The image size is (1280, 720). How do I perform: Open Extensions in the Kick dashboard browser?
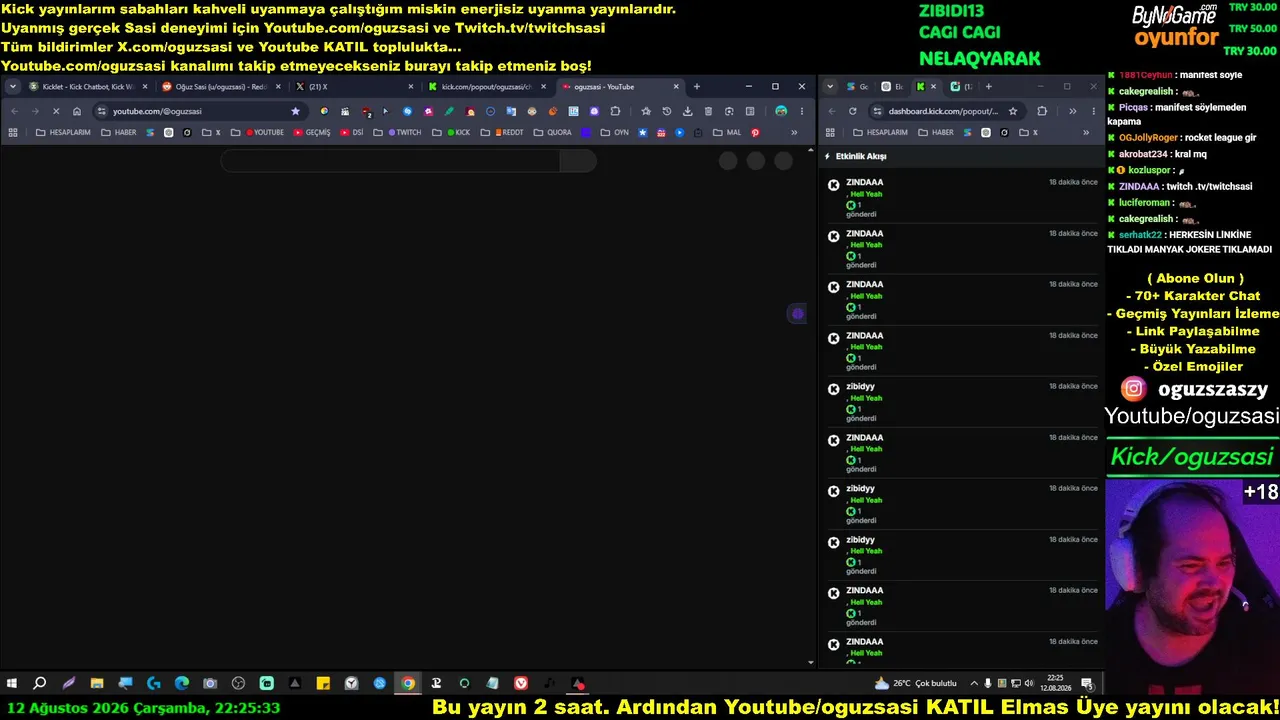[1042, 111]
